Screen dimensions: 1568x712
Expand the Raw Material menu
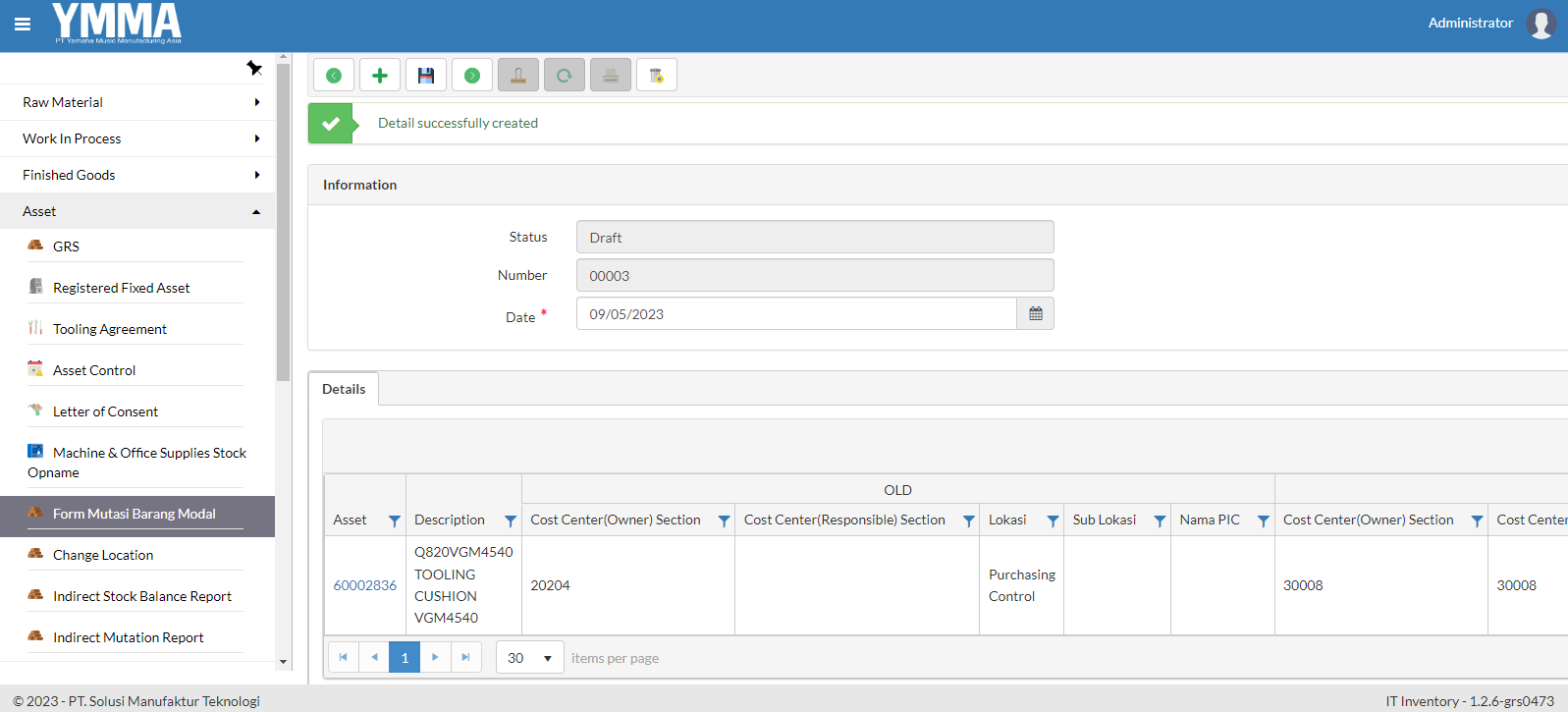click(137, 102)
